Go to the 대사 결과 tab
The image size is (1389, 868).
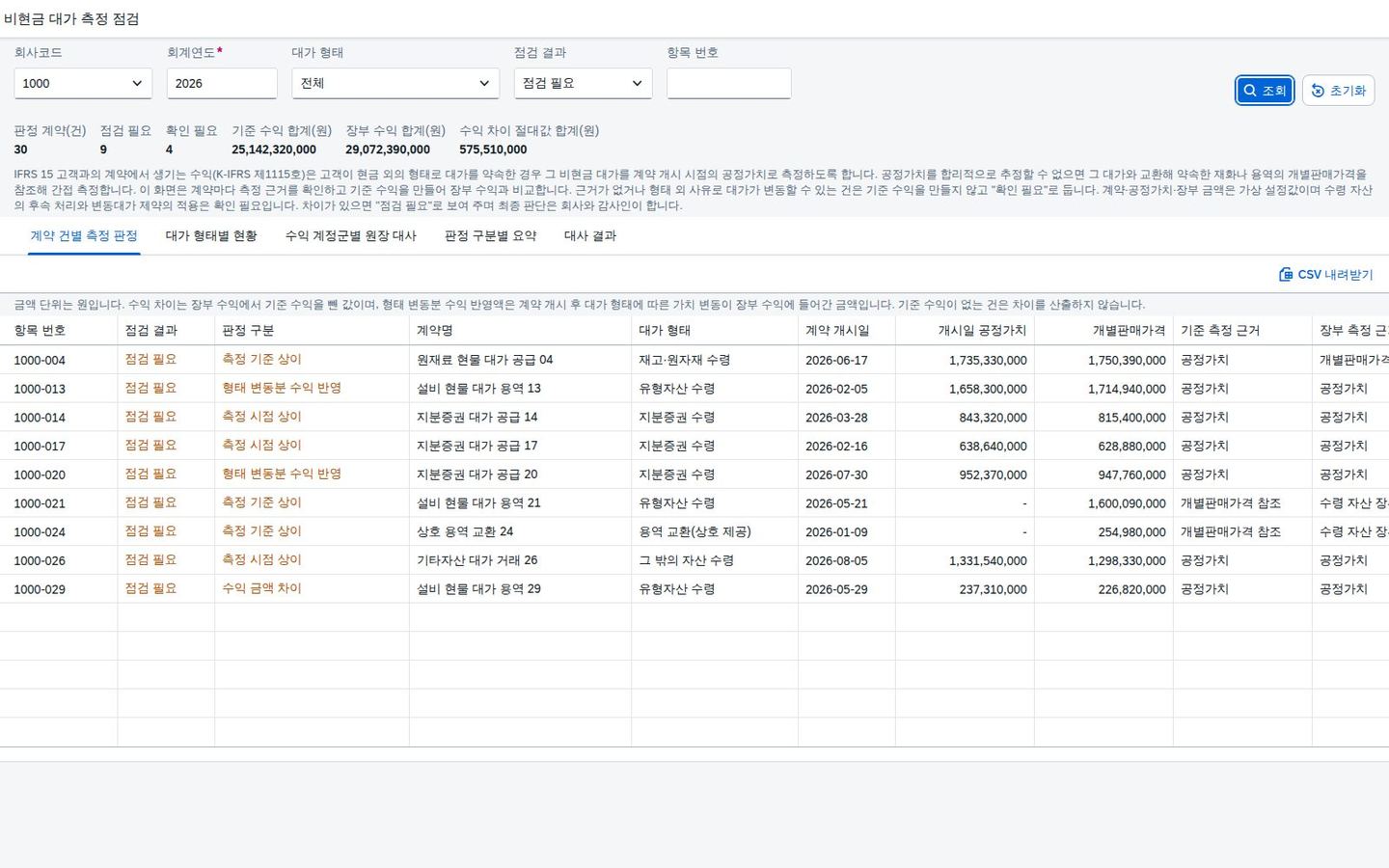click(x=590, y=235)
